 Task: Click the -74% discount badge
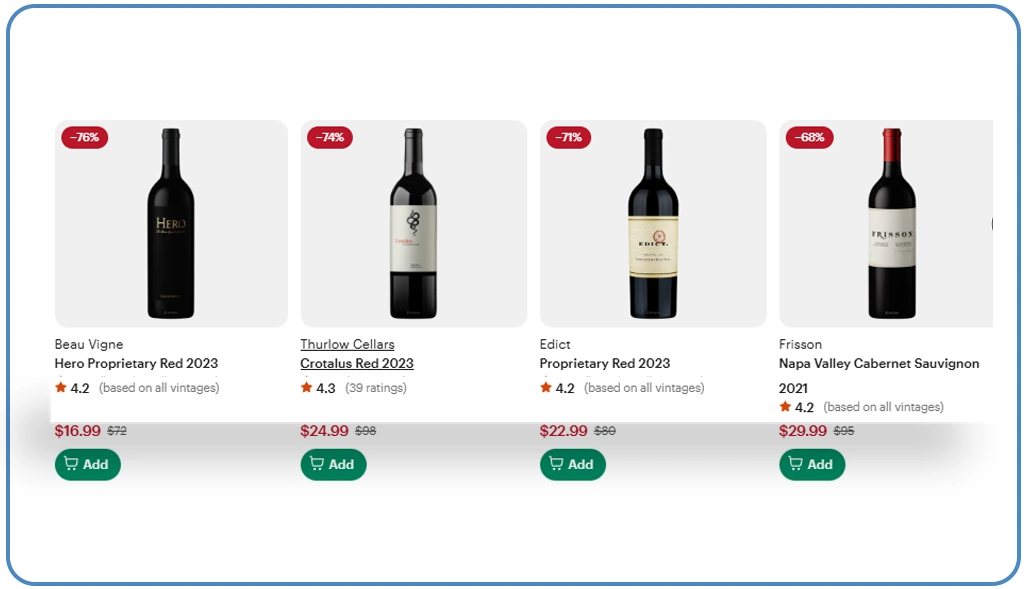tap(330, 137)
